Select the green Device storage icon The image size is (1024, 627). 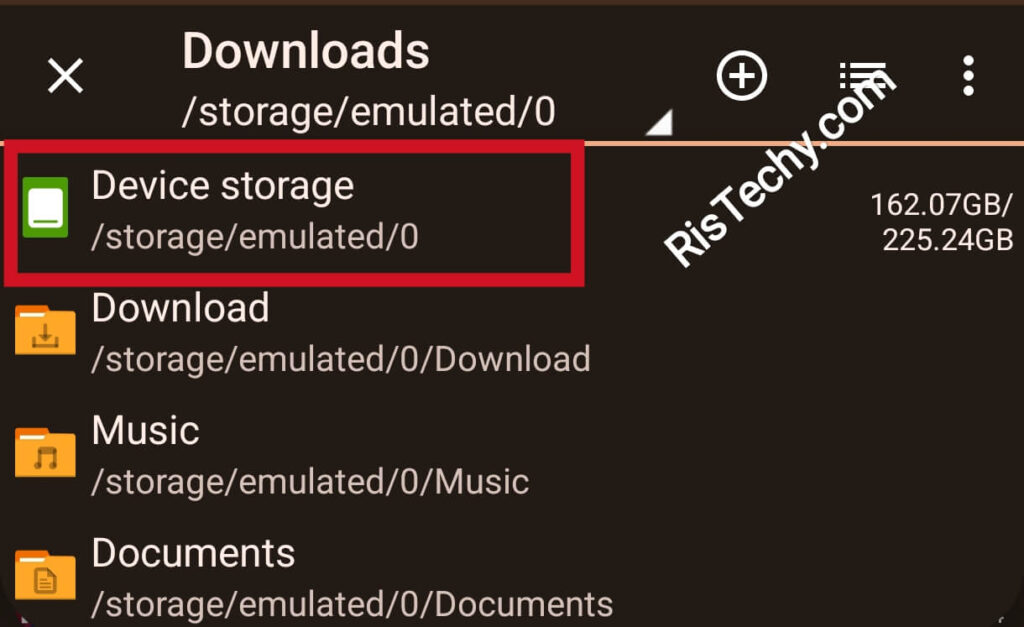click(45, 207)
